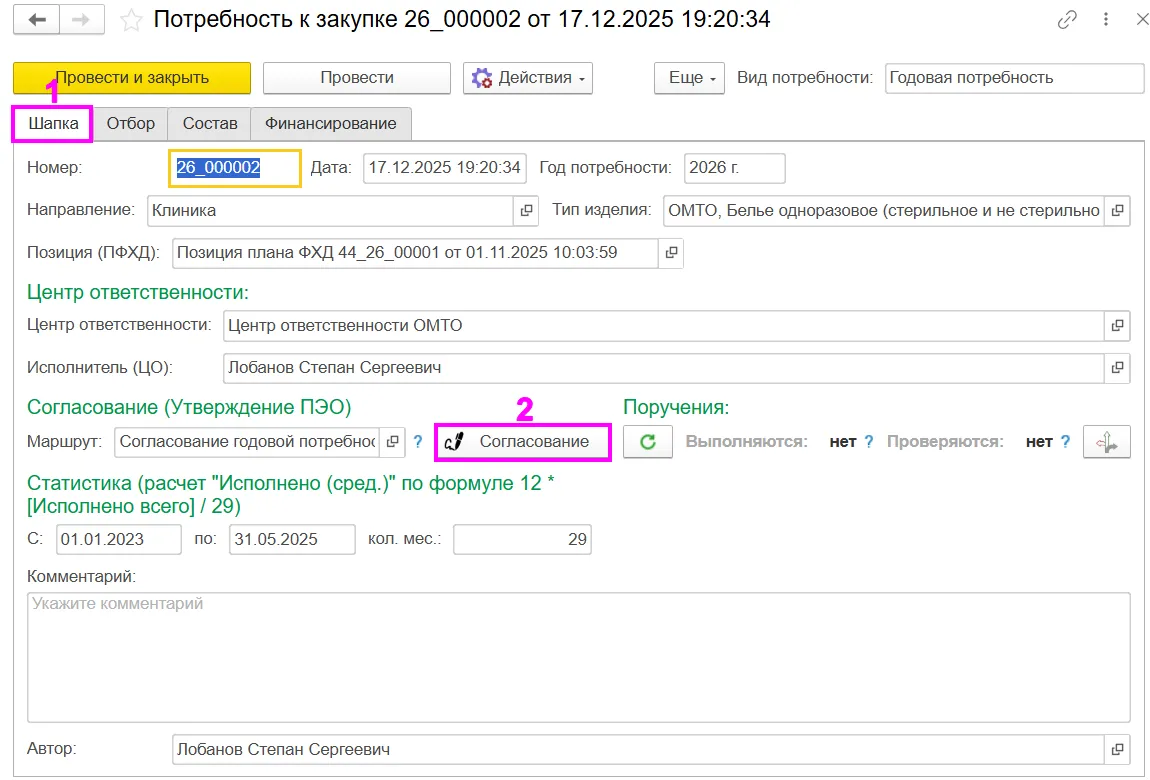Open the Позиция (ПФХД) linked record icon
This screenshot has width=1150, height=780.
(x=671, y=253)
